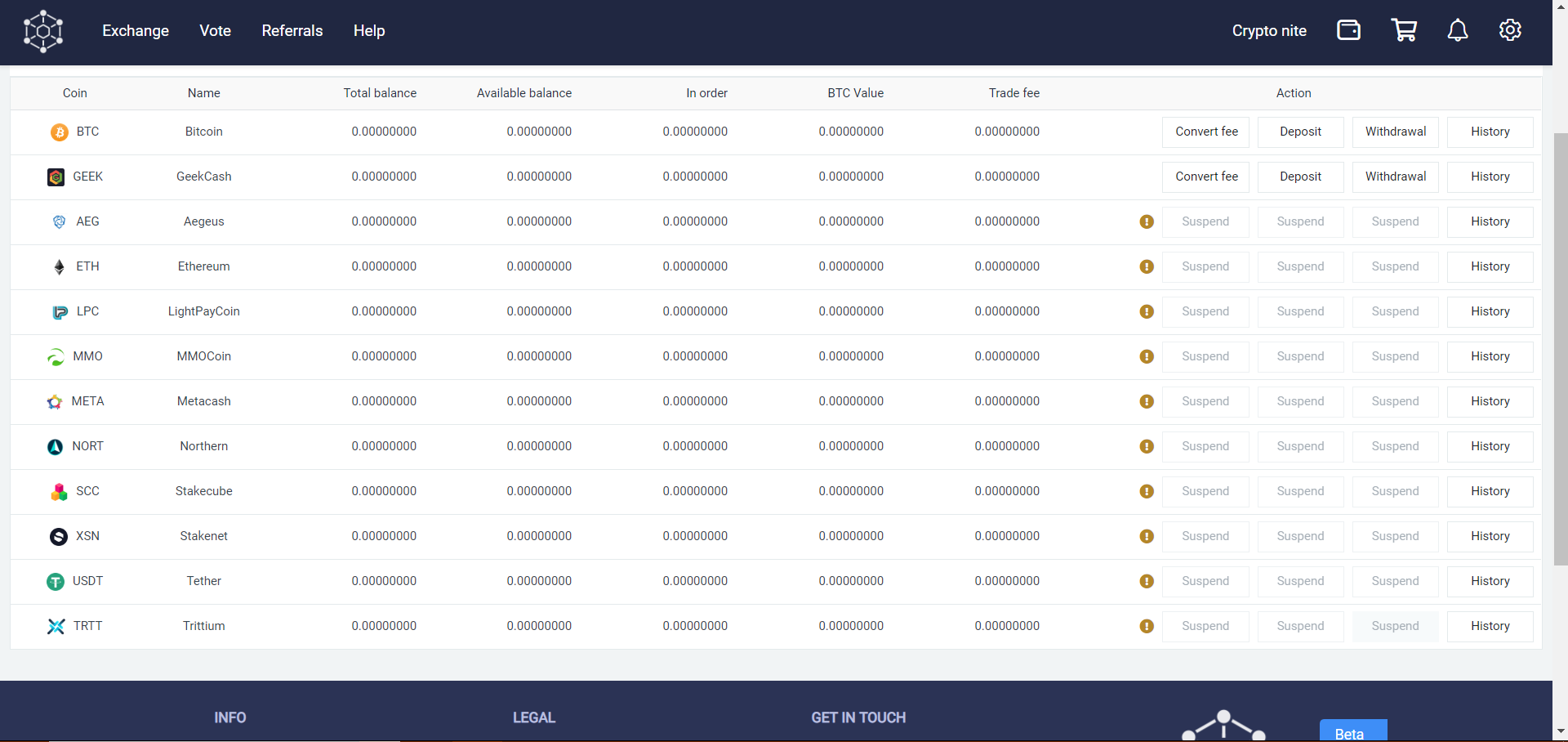This screenshot has height=742, width=1568.
Task: Click the Bitcoin coin icon
Action: [x=59, y=132]
